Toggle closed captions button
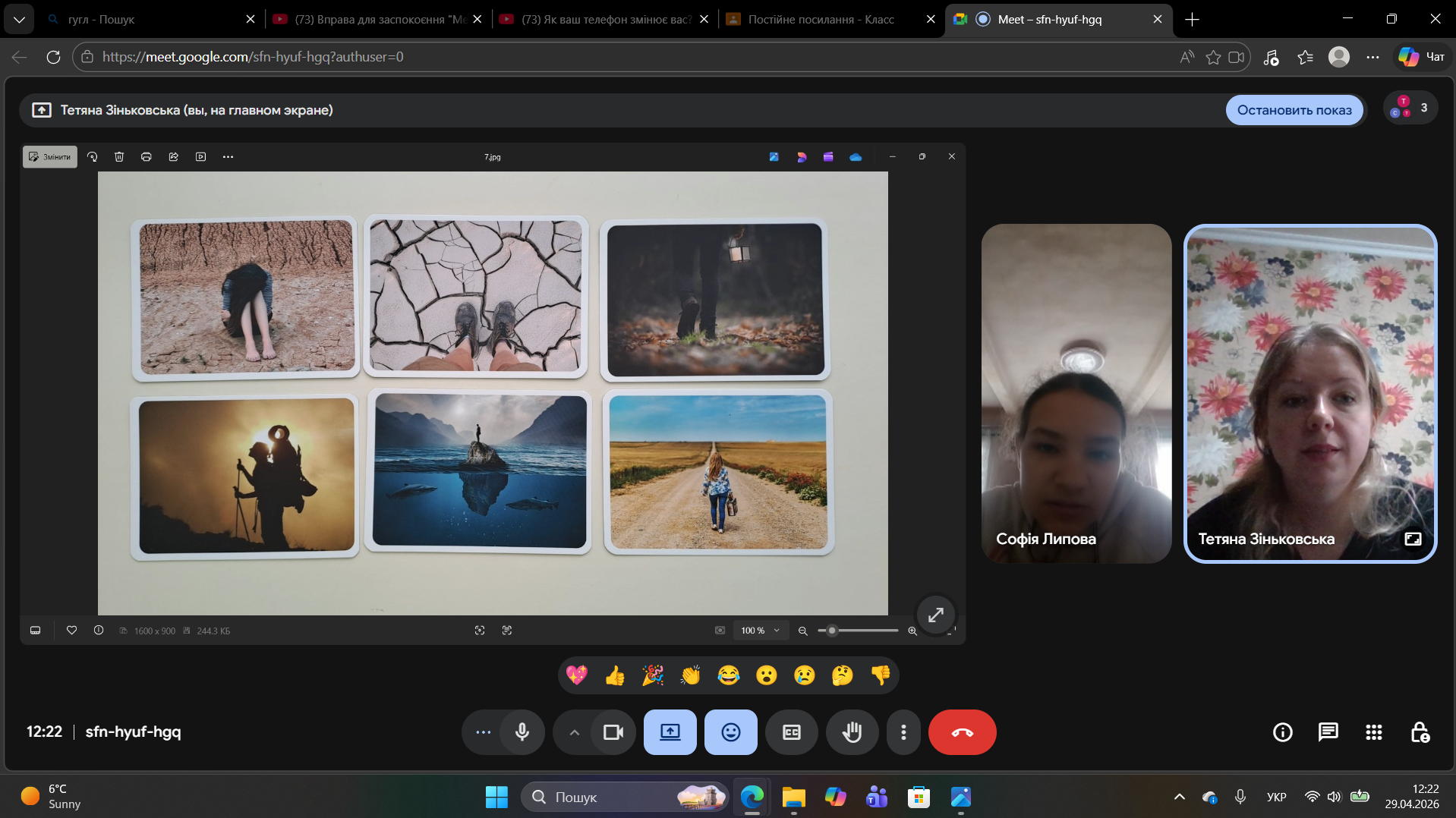The image size is (1456, 818). click(791, 732)
